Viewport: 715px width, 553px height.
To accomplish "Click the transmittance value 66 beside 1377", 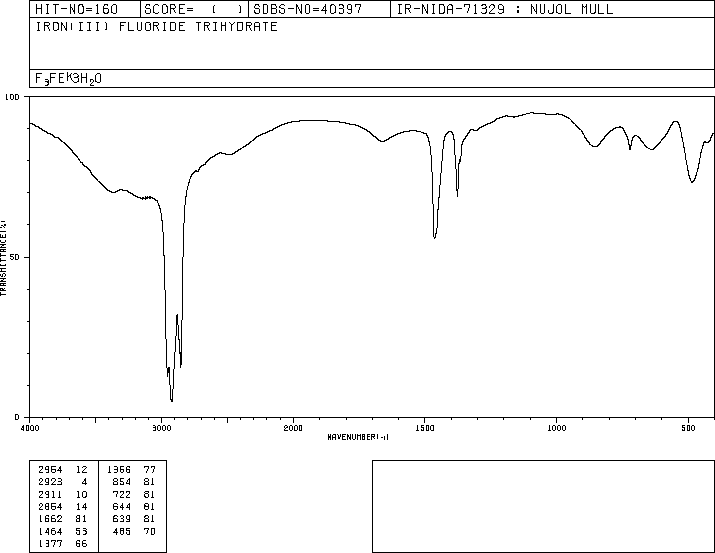I will pos(82,544).
